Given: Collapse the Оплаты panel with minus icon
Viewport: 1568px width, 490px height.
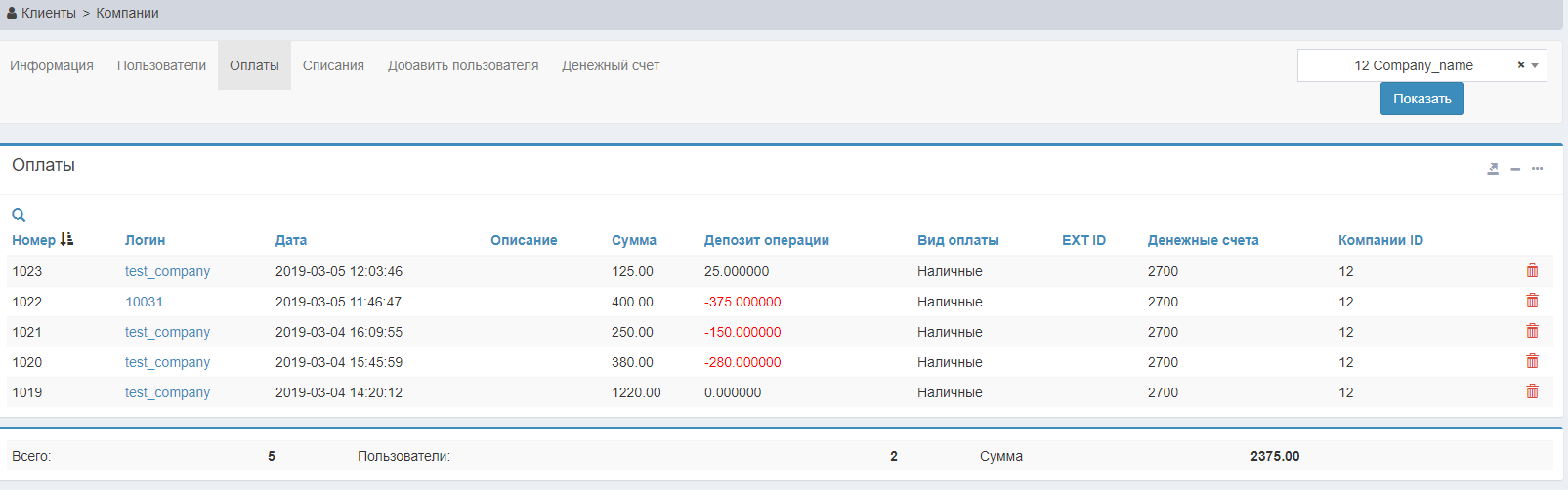Looking at the screenshot, I should pos(1515,169).
